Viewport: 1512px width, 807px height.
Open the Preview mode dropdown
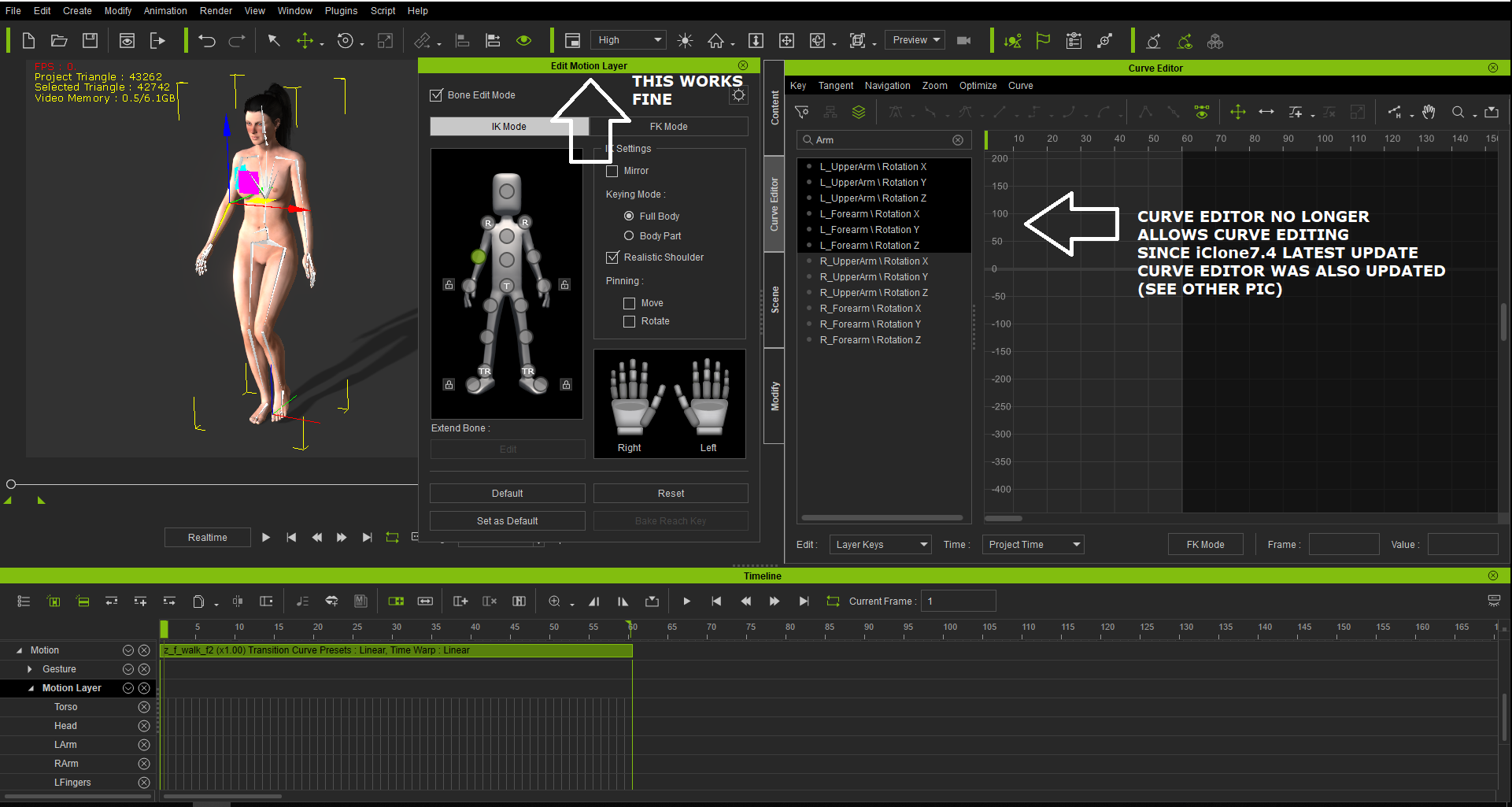pos(915,40)
